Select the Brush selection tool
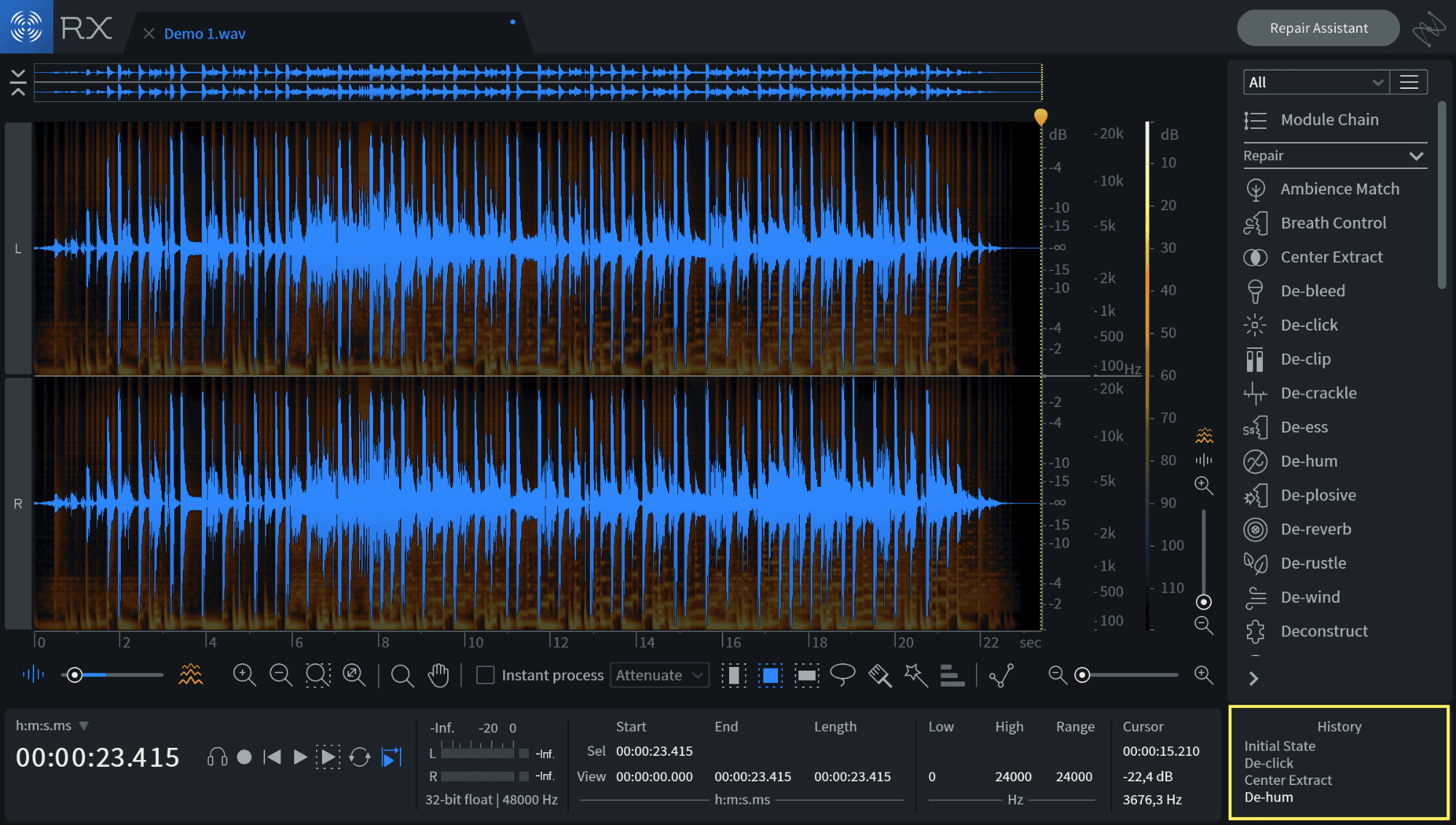1456x825 pixels. click(880, 676)
